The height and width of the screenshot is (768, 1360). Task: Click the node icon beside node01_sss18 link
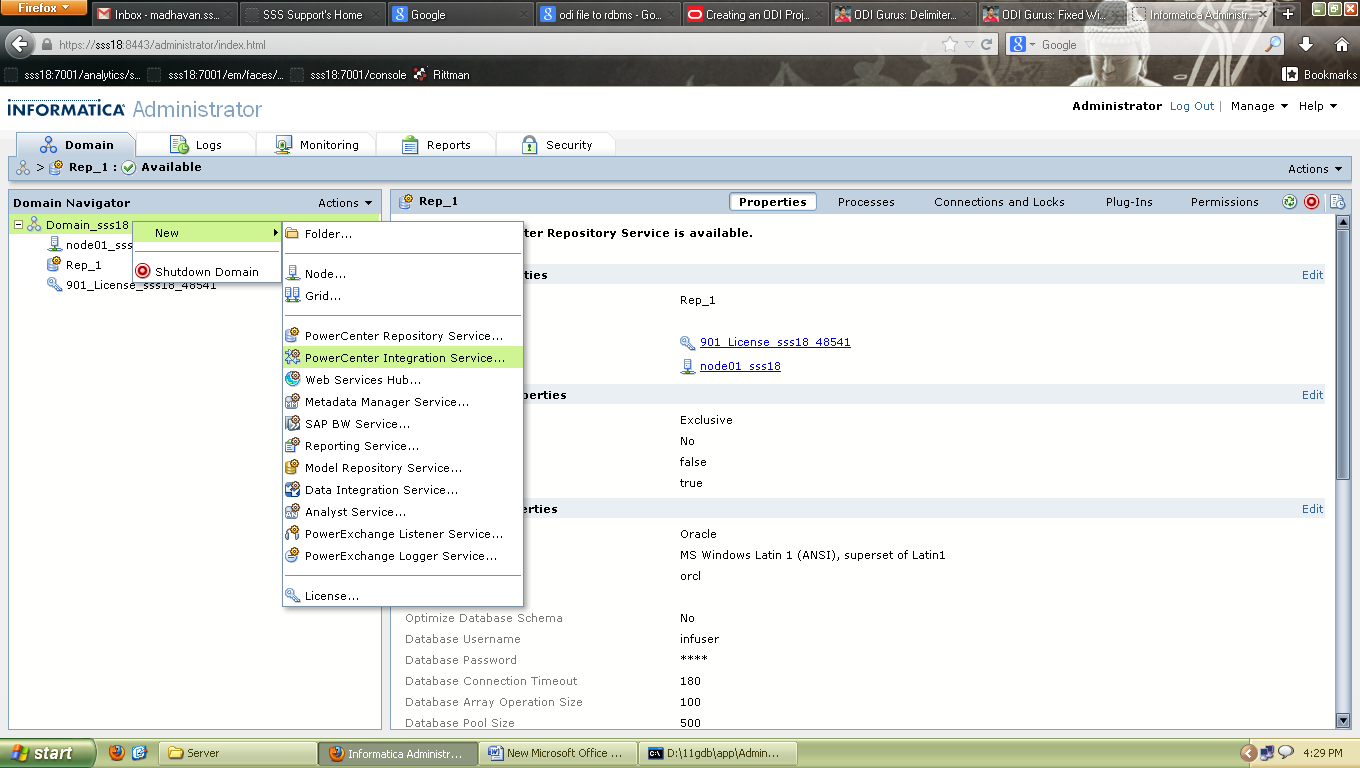[688, 366]
